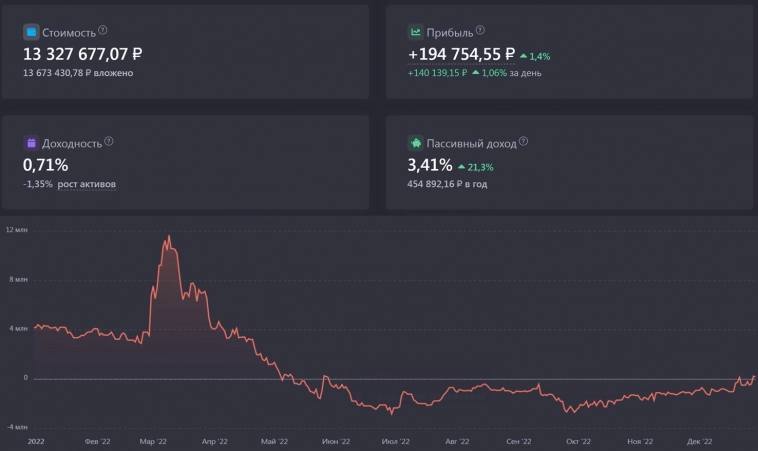Click the Июл '22 axis label
The image size is (758, 451).
click(x=395, y=441)
